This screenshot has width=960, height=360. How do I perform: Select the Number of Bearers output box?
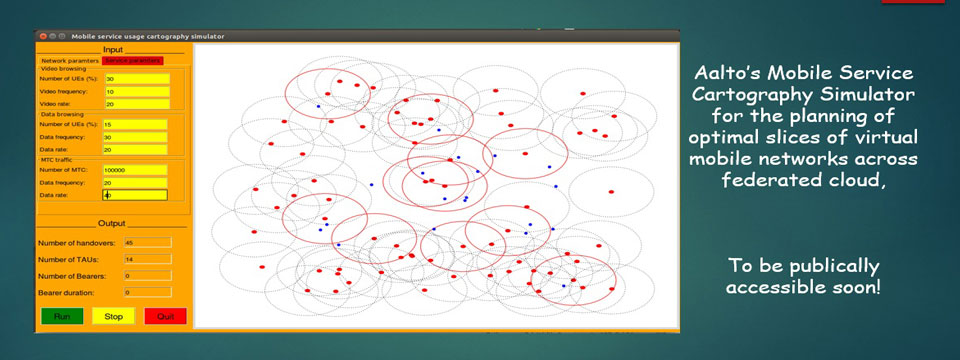148,276
